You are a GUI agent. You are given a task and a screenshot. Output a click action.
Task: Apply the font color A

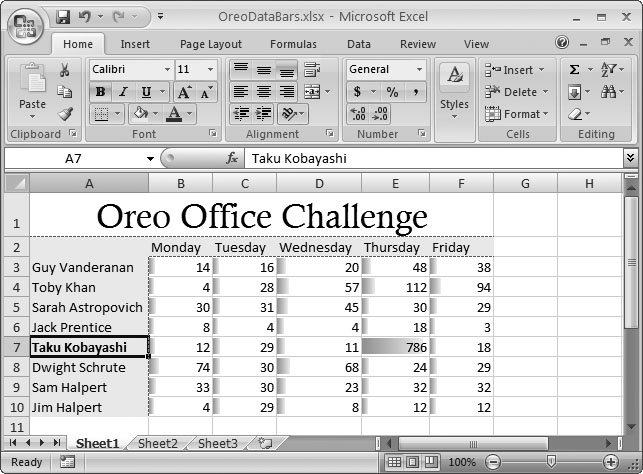(x=174, y=114)
